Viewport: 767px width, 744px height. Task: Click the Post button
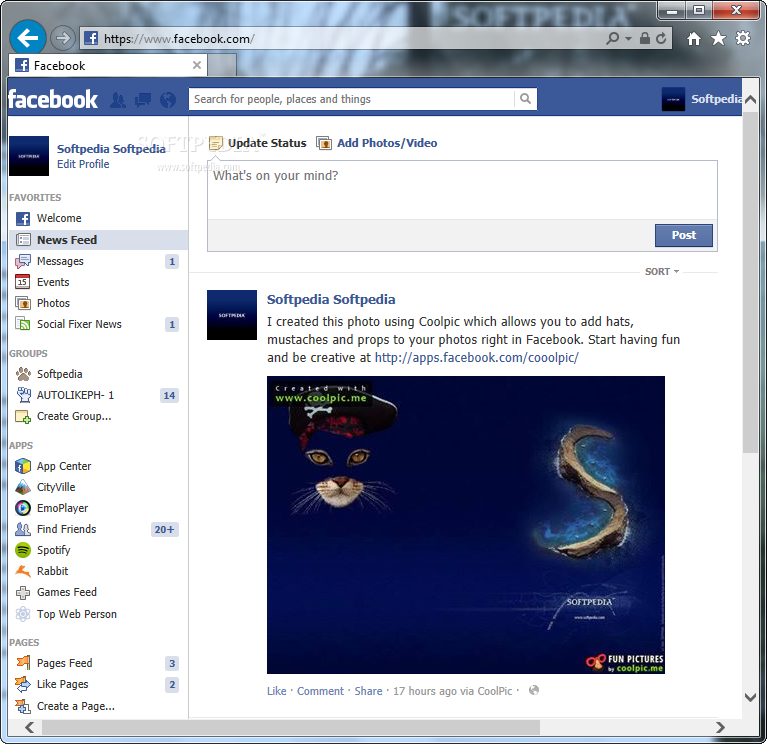point(684,235)
